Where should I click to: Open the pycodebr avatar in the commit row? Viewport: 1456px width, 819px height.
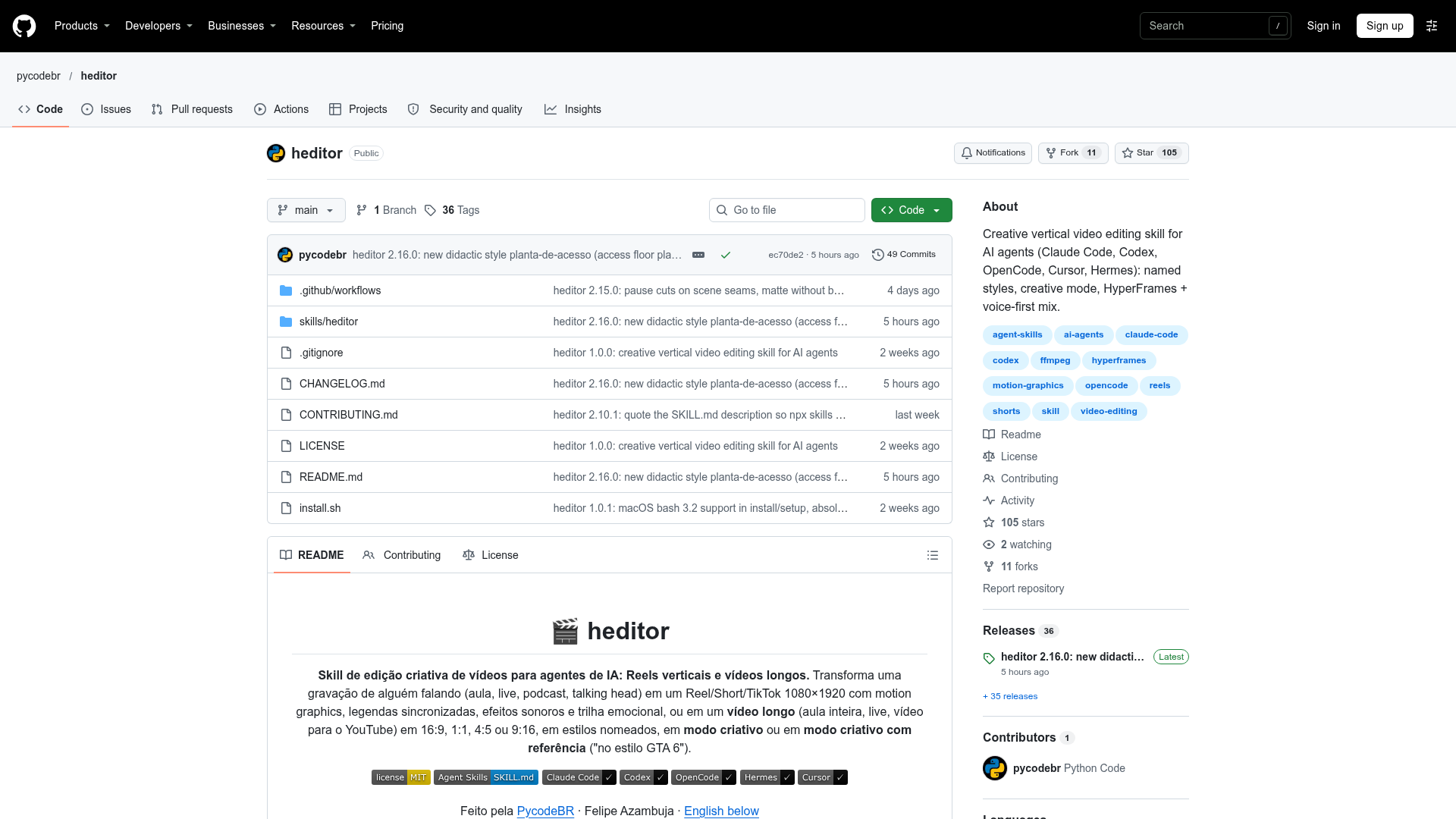[285, 255]
